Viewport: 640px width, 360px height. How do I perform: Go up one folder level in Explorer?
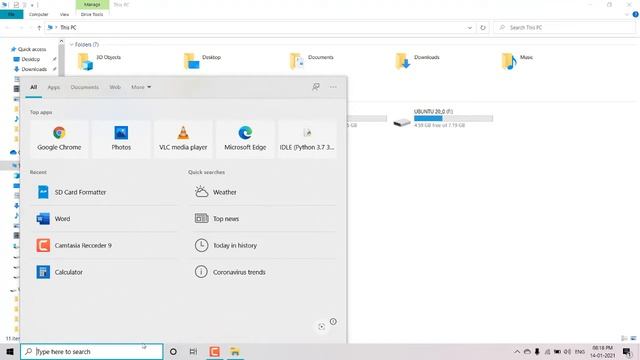tap(39, 28)
